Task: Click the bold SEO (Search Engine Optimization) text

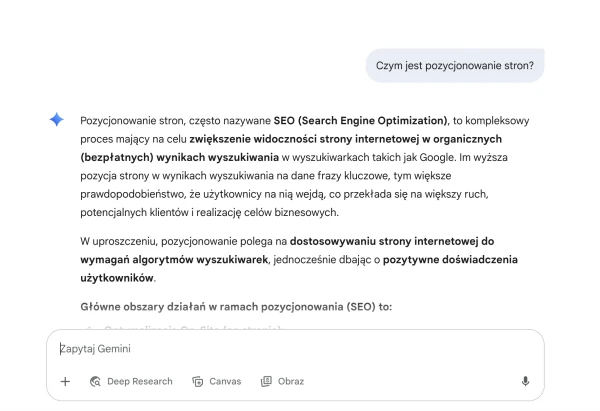Action: pyautogui.click(x=360, y=121)
